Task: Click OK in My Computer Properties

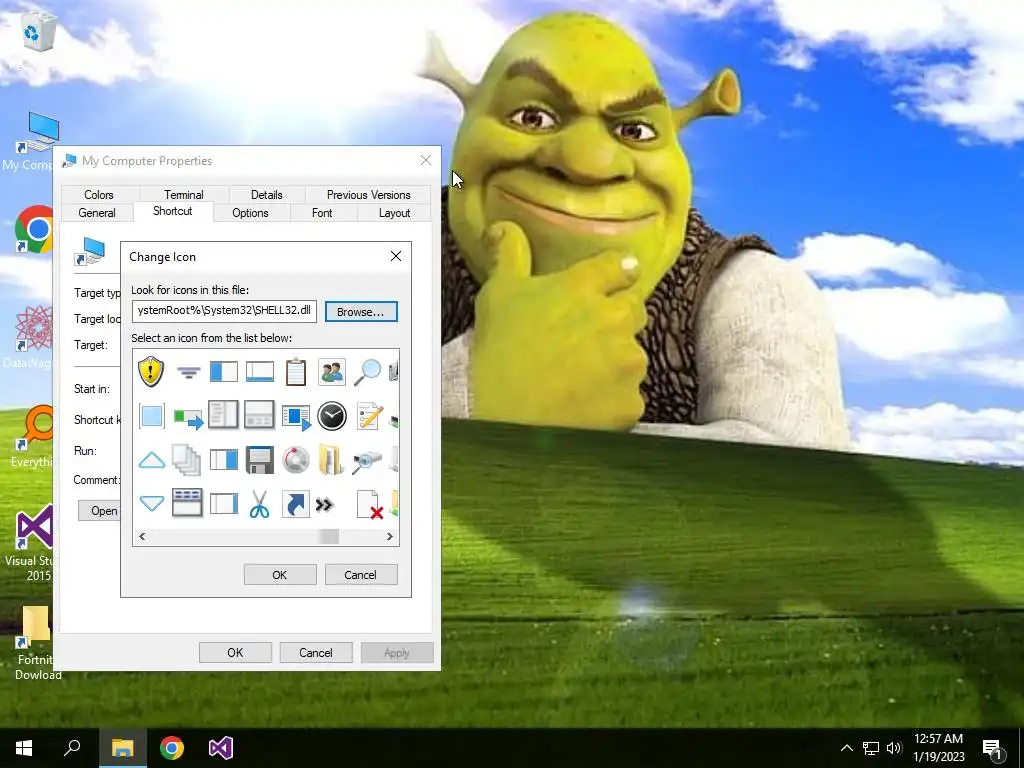Action: [x=235, y=652]
